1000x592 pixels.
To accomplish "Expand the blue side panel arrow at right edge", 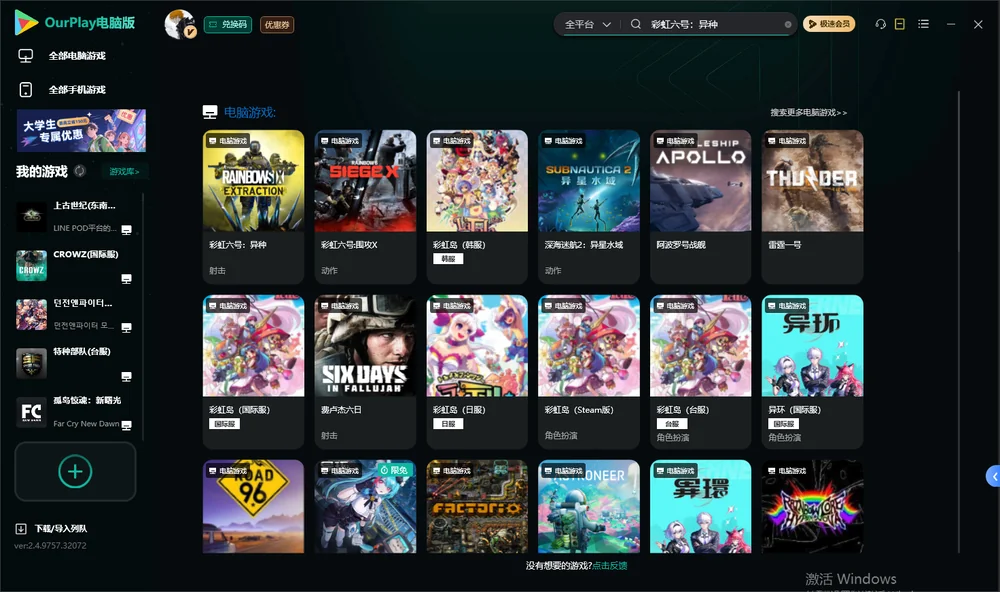I will click(x=993, y=477).
